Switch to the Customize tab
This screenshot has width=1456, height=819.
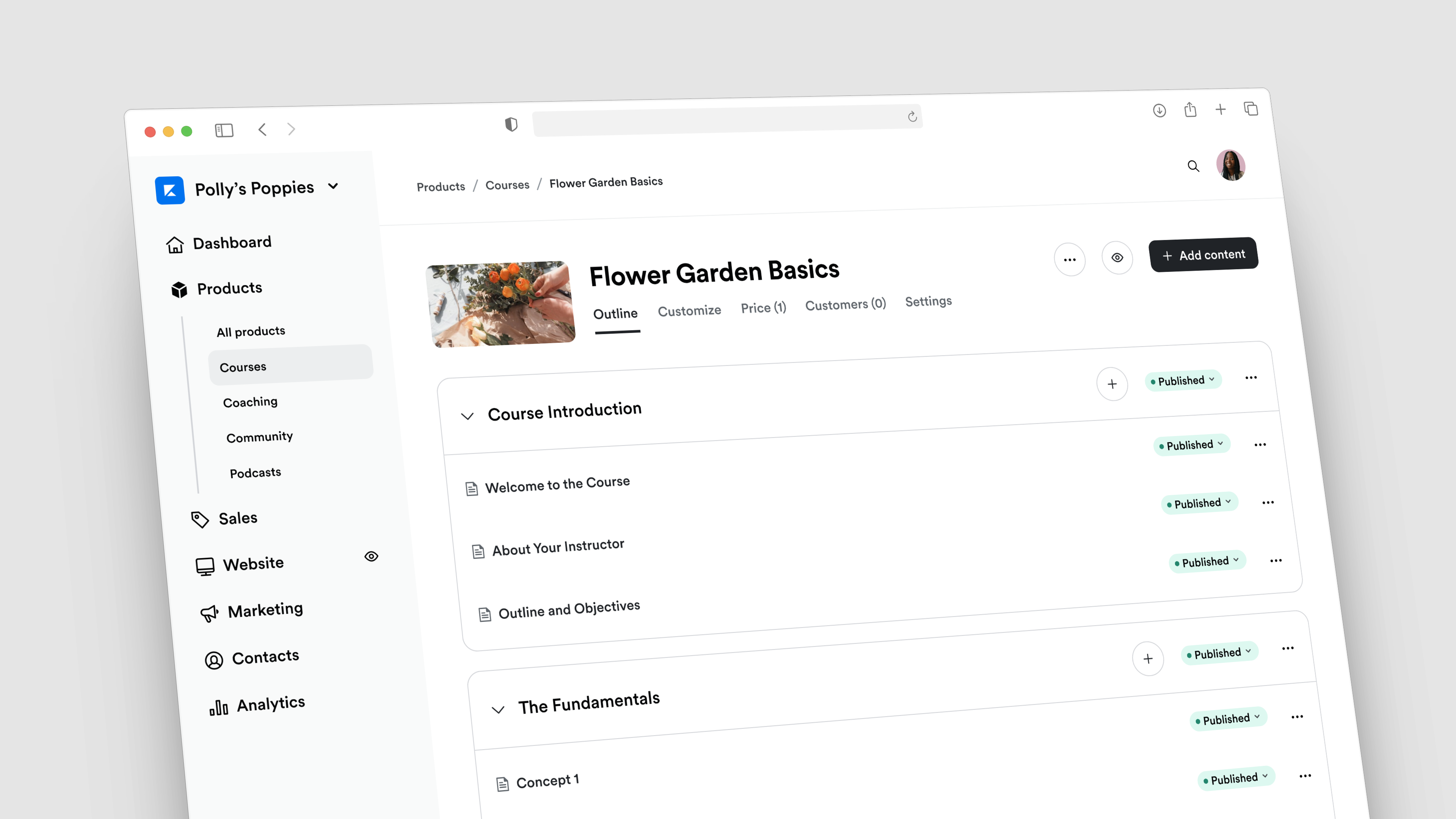click(690, 311)
